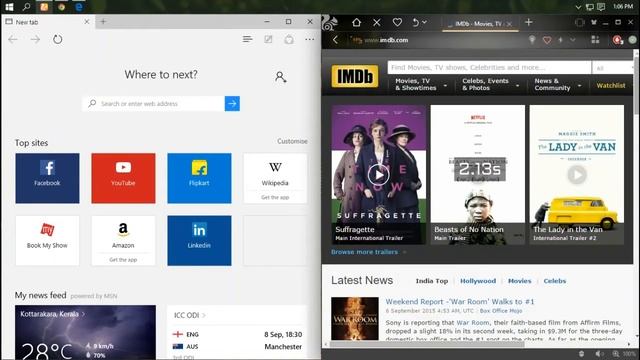Click the IMDb logo
Image resolution: width=640 pixels, height=360 pixels.
355,76
